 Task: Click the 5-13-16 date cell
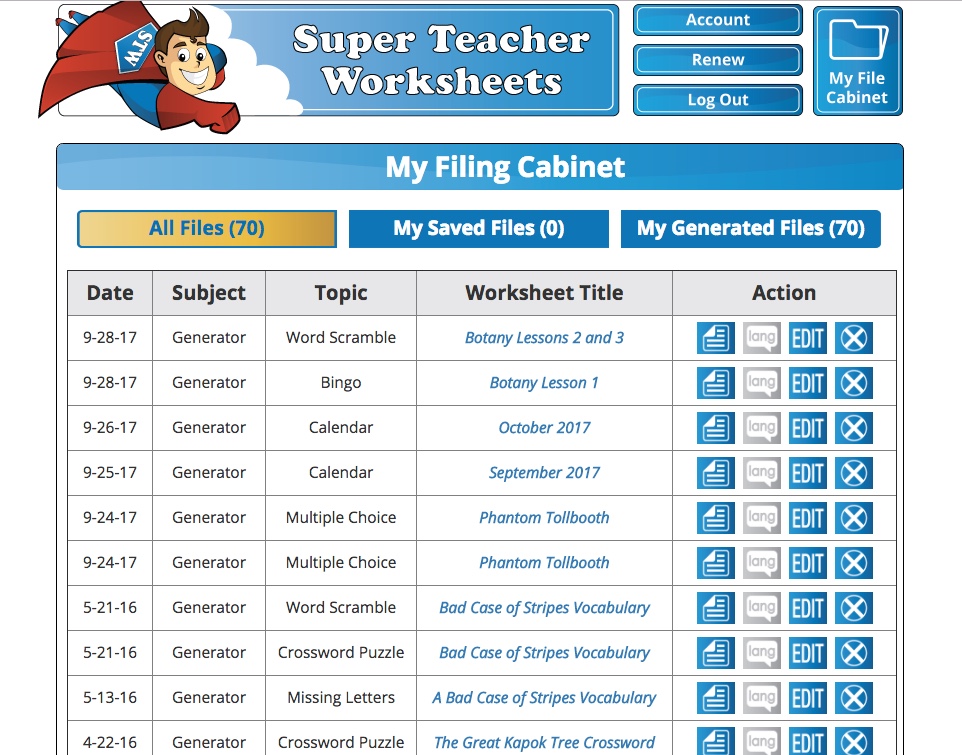[x=110, y=698]
